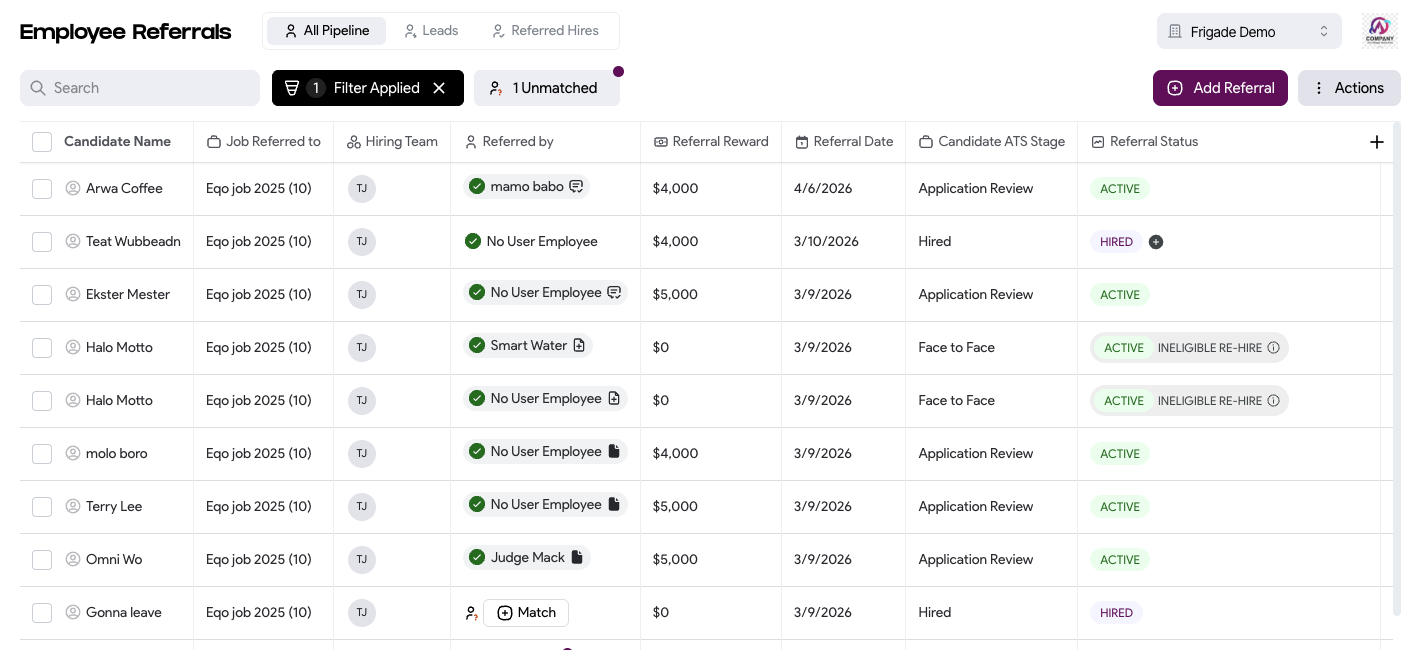1406x650 pixels.
Task: Click the person icon beside Omni Wo
Action: click(73, 559)
